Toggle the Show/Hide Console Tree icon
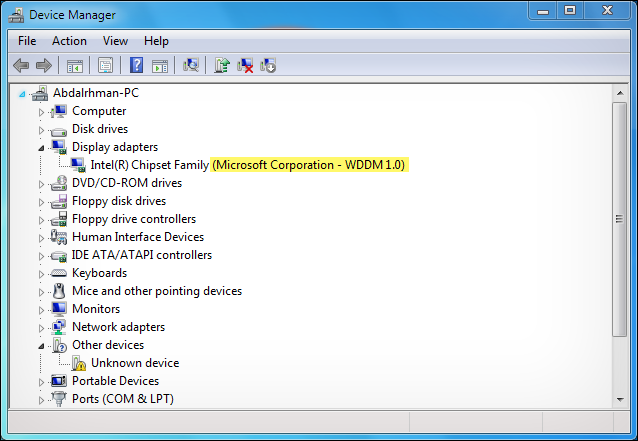This screenshot has width=638, height=441. (x=74, y=65)
